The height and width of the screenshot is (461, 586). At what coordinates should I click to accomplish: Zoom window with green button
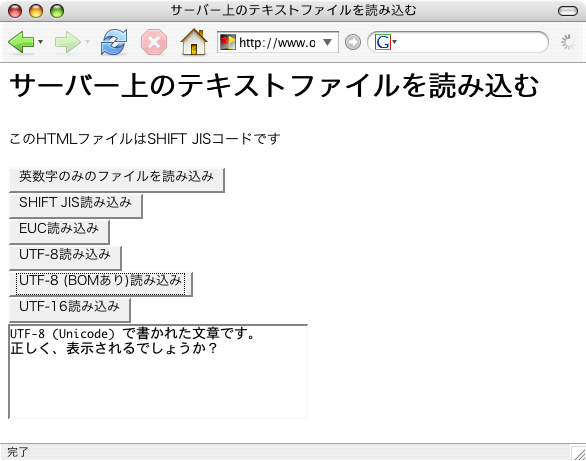pos(57,11)
